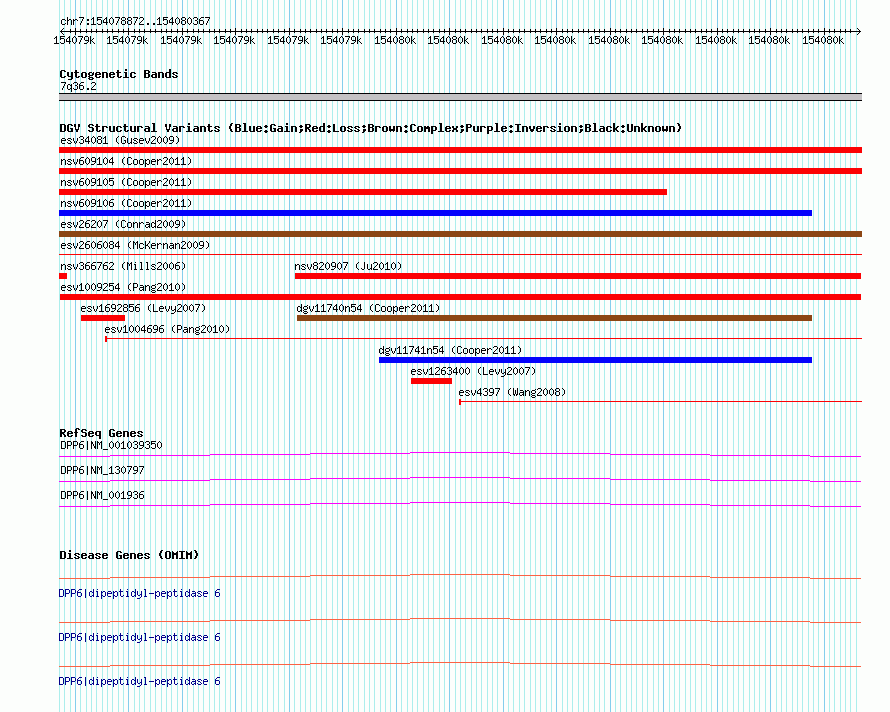Click the short red esv1692856 (Levy2007) bar
Image resolution: width=890 pixels, height=712 pixels.
click(x=103, y=318)
